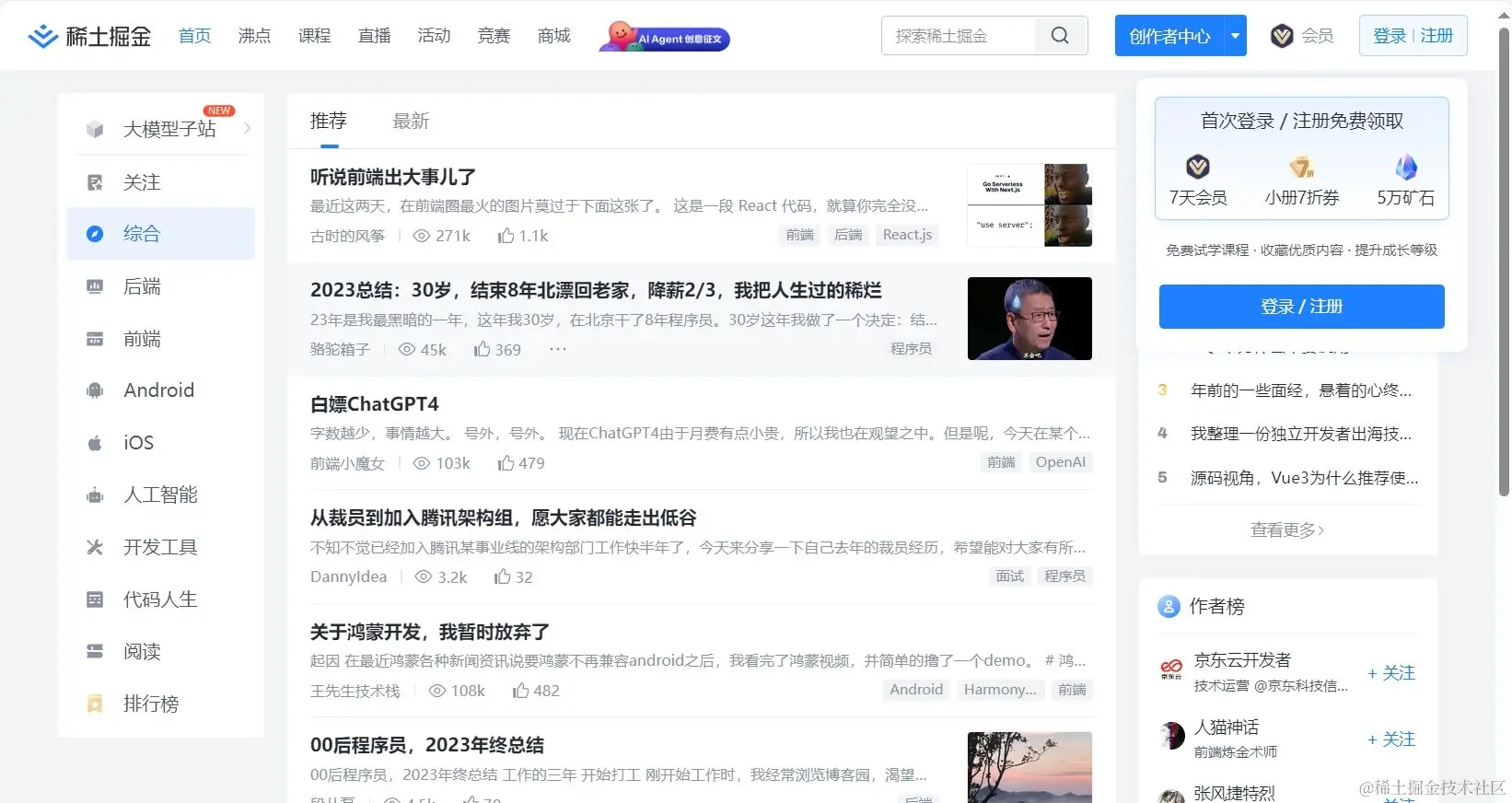This screenshot has width=1512, height=803.
Task: Click 人猫神话 avatar
Action: pyautogui.click(x=1171, y=736)
